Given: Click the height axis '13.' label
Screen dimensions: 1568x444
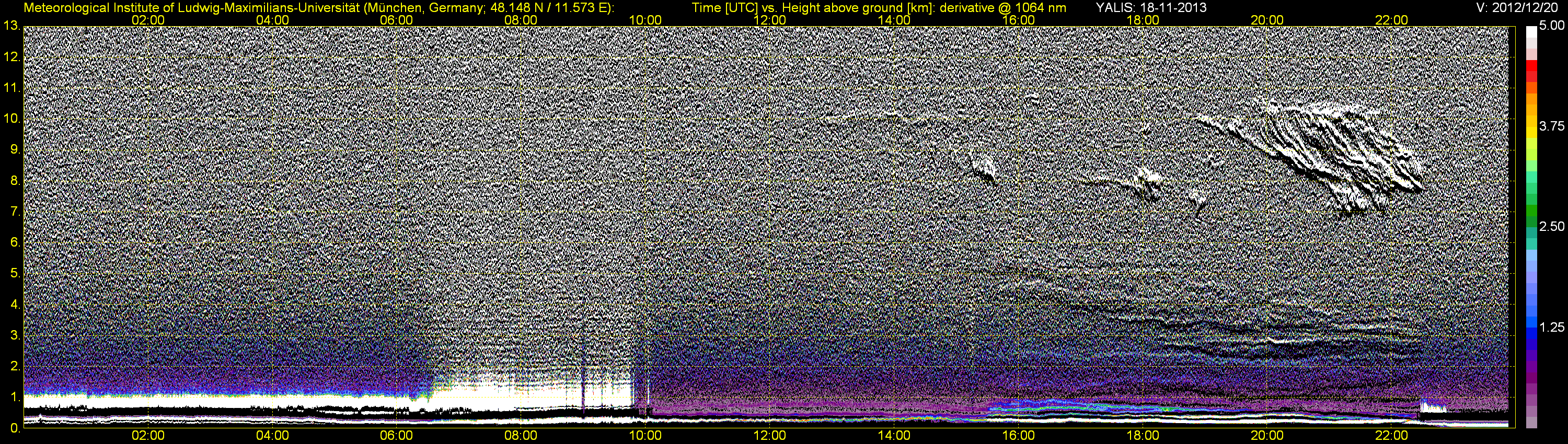Looking at the screenshot, I should point(11,26).
